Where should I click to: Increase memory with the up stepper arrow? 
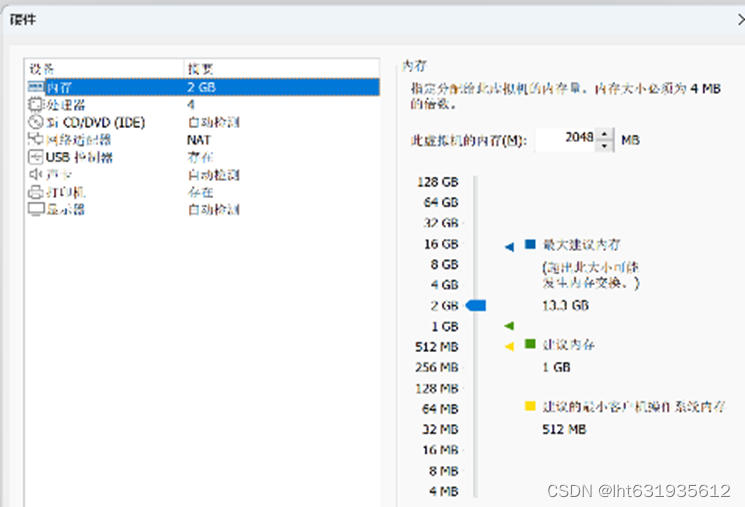604,134
